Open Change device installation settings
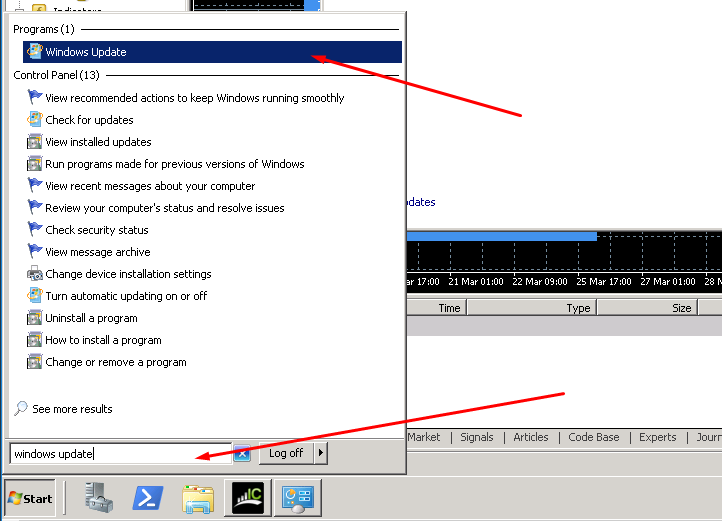Image resolution: width=722 pixels, height=521 pixels. tap(128, 274)
